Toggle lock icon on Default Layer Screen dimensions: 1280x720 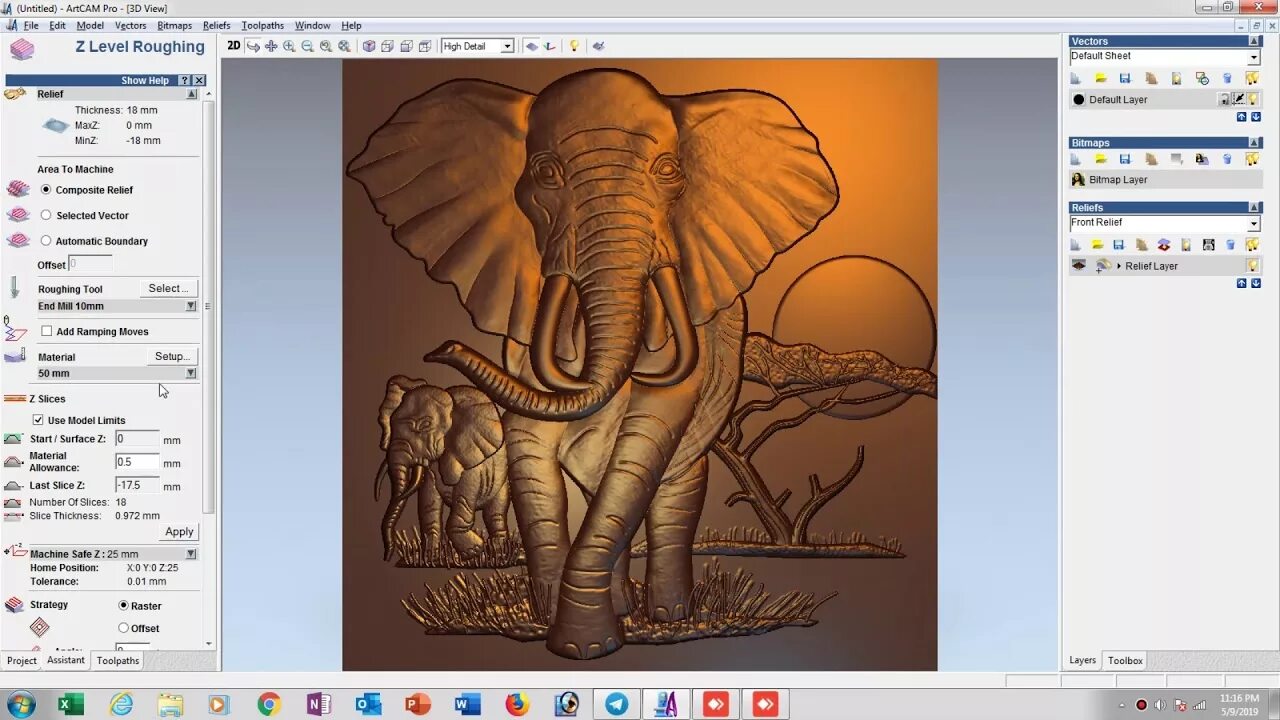1224,99
